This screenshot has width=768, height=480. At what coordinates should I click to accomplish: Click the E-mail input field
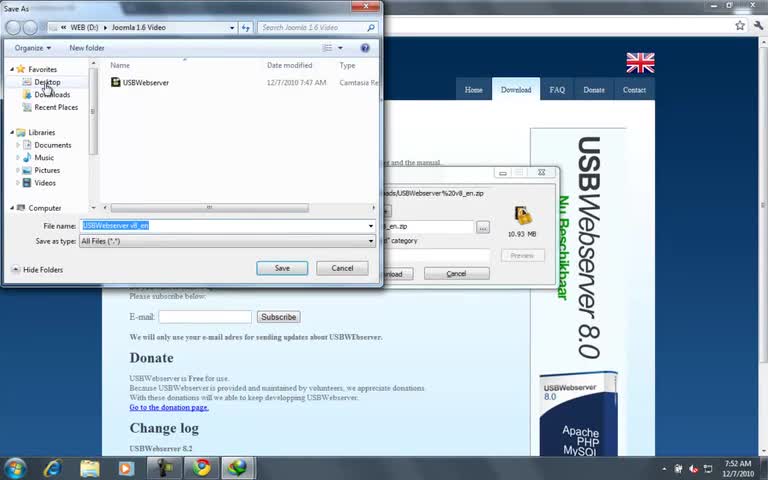coord(205,317)
